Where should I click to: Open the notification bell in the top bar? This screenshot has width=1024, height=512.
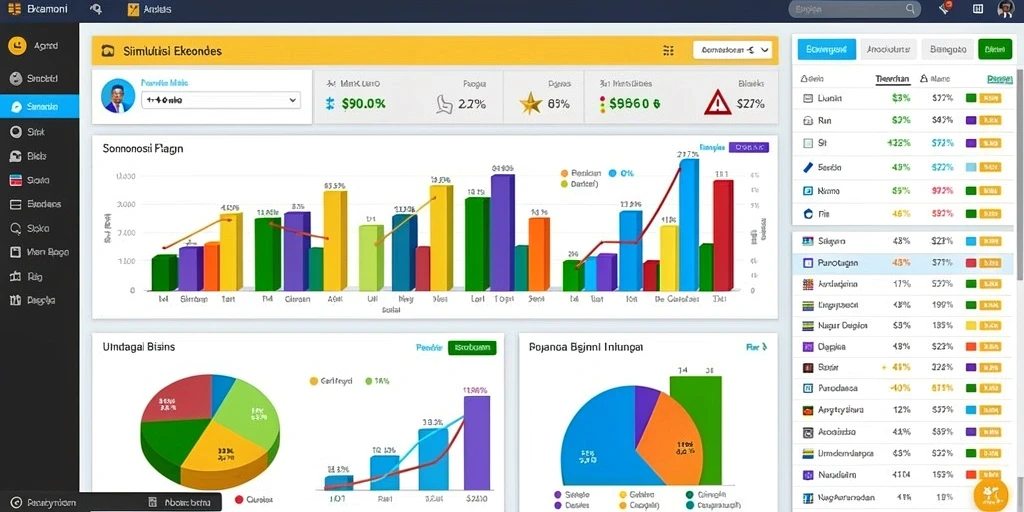coord(945,8)
